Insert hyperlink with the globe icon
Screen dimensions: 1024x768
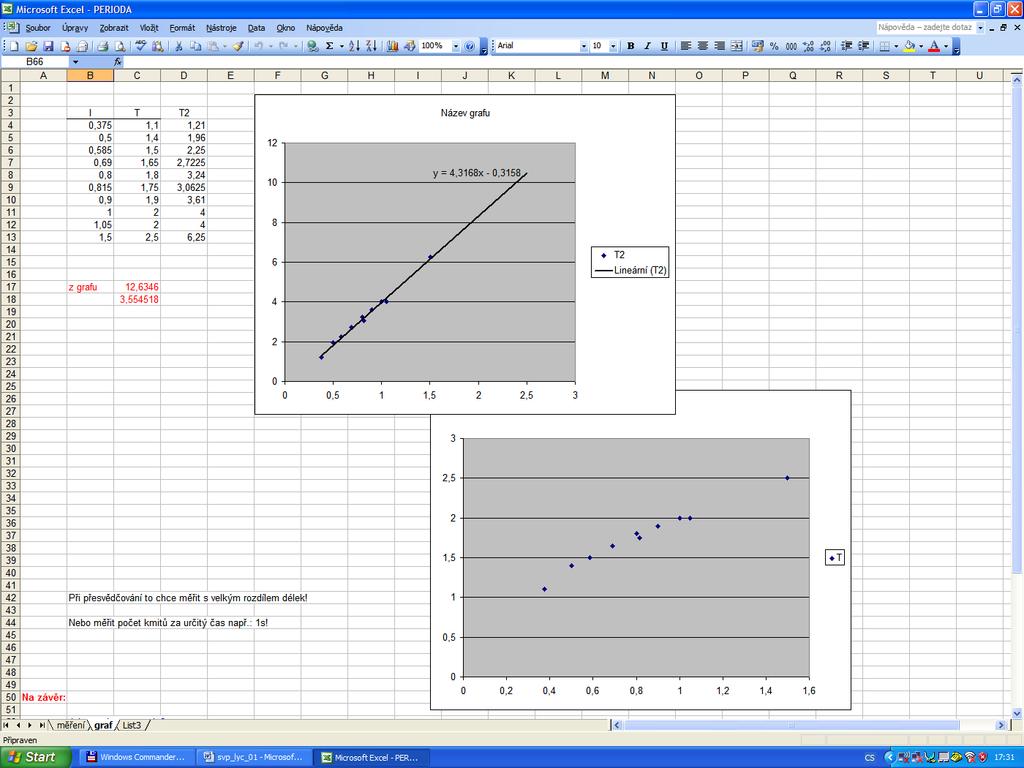coord(313,46)
